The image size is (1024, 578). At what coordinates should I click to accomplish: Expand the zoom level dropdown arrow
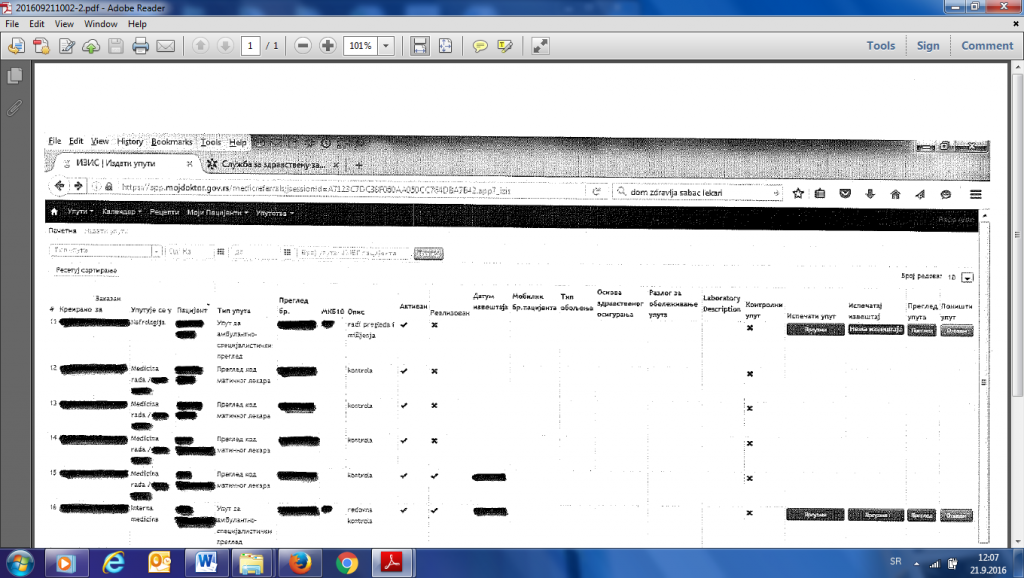pyautogui.click(x=386, y=46)
